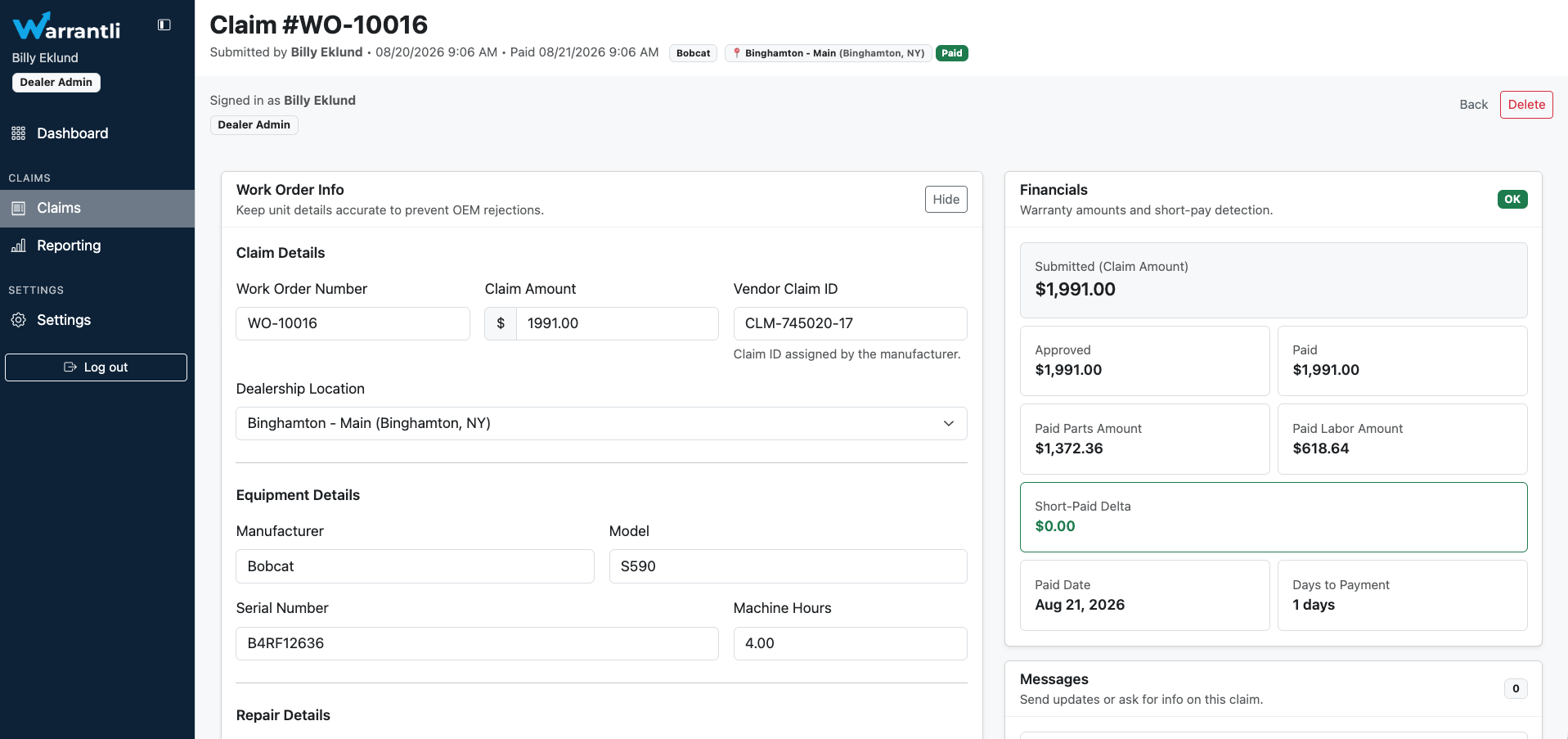
Task: Click the dropdown chevron for Binghamton location
Action: [949, 423]
